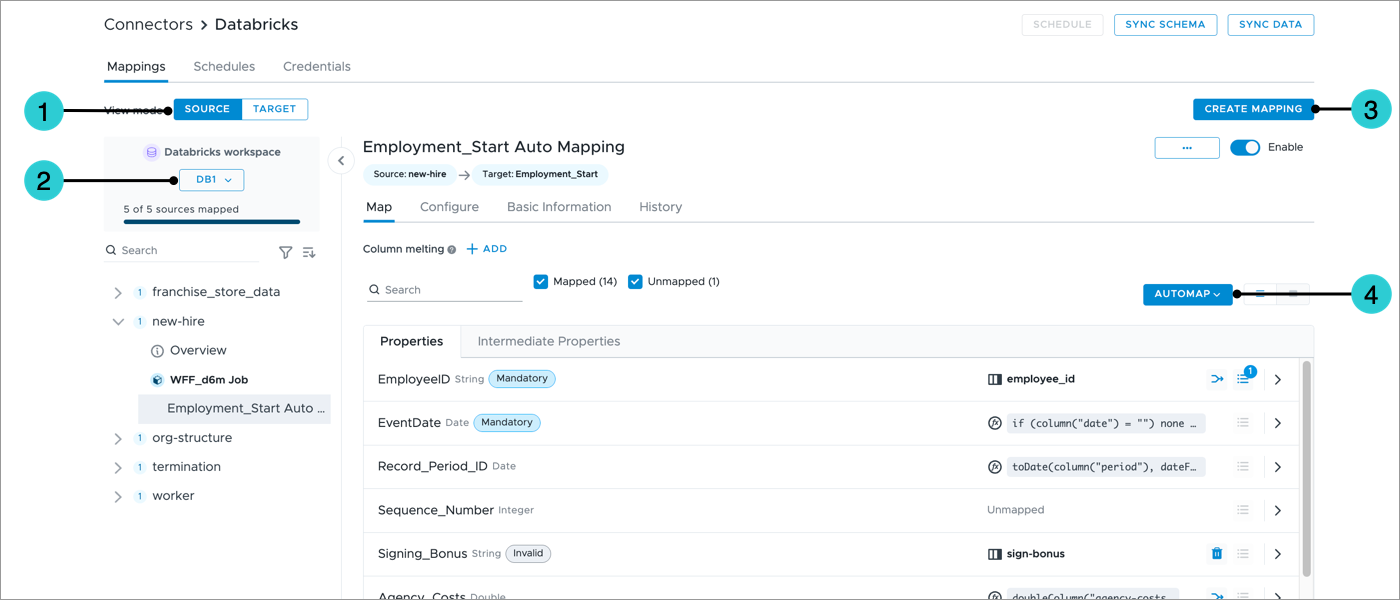Expand the Sequence_Number row chevron

(1278, 510)
